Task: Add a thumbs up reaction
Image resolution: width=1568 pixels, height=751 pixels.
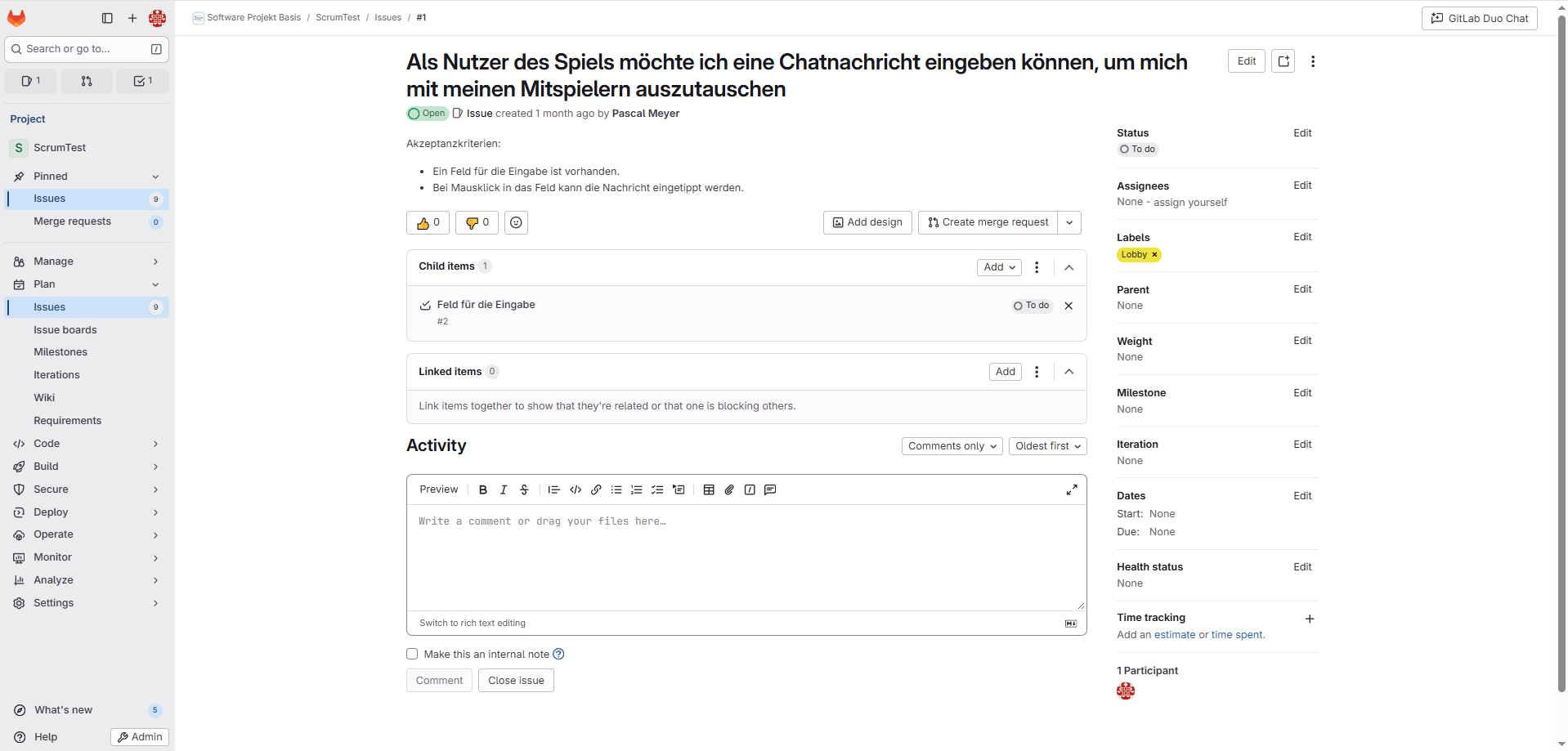Action: coord(428,223)
